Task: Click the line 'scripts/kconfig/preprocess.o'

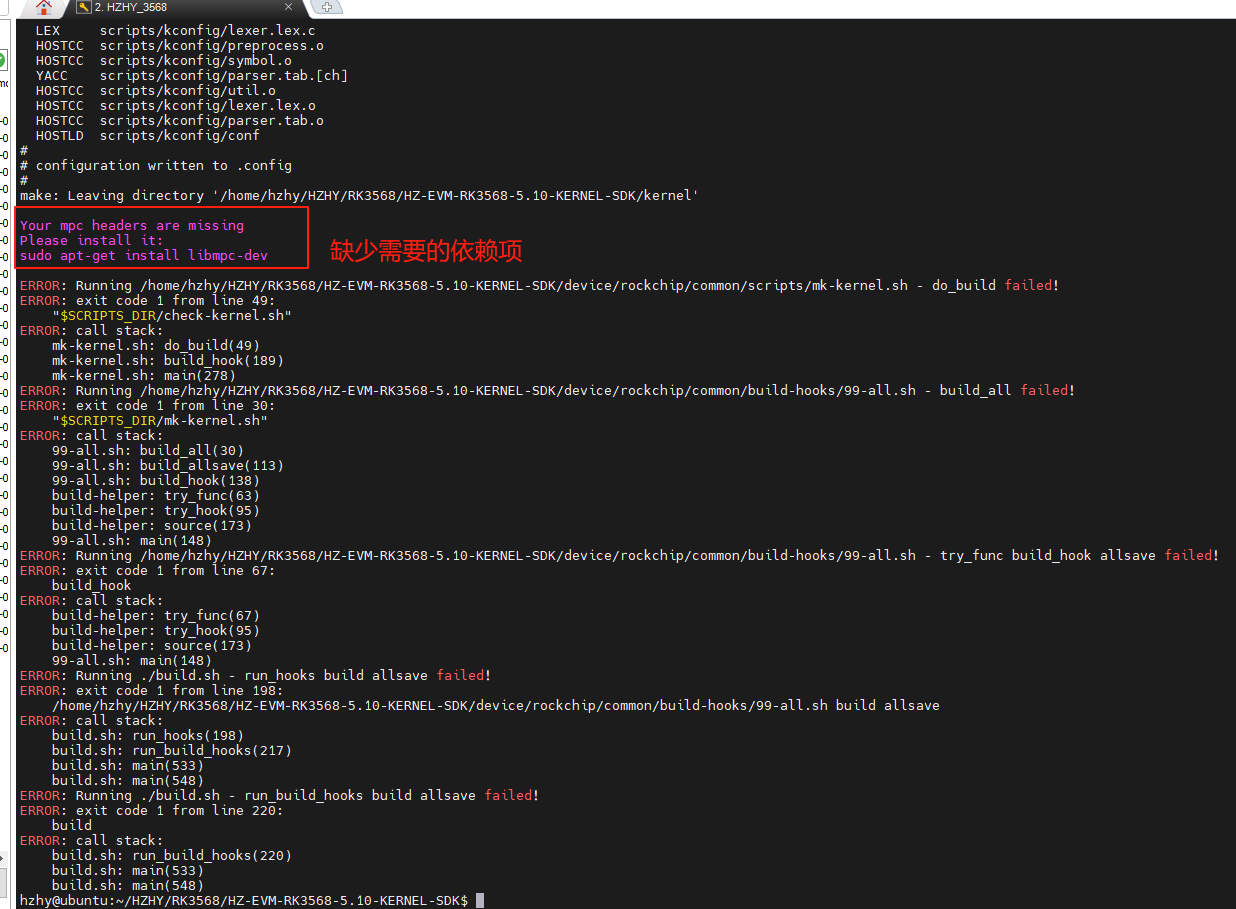Action: point(211,46)
